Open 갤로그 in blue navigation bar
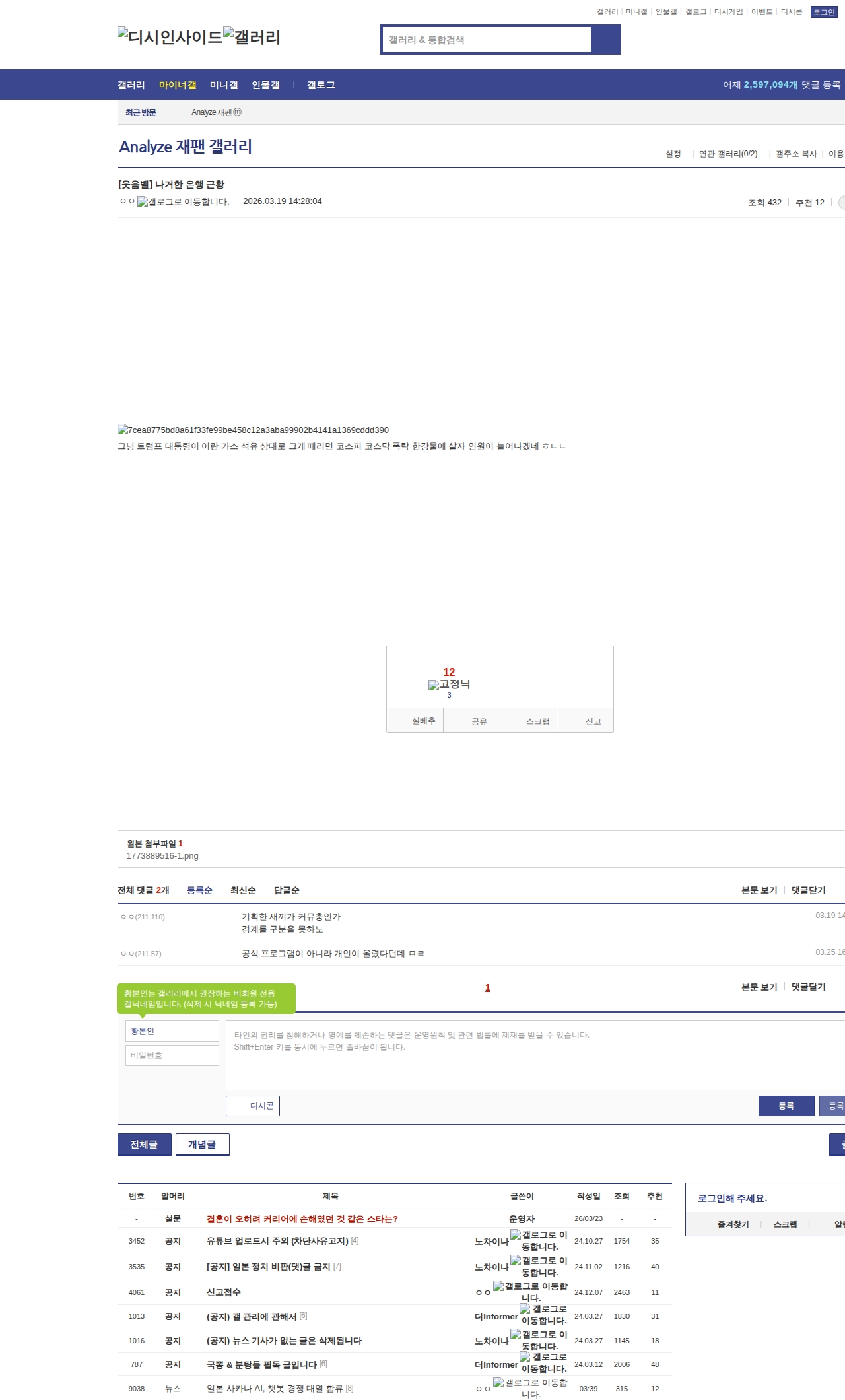845x1400 pixels. click(321, 85)
